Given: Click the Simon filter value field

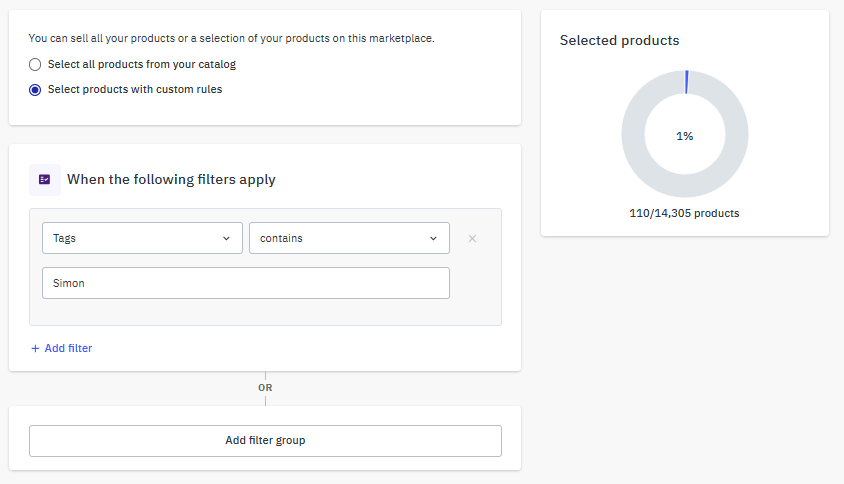Looking at the screenshot, I should point(245,283).
